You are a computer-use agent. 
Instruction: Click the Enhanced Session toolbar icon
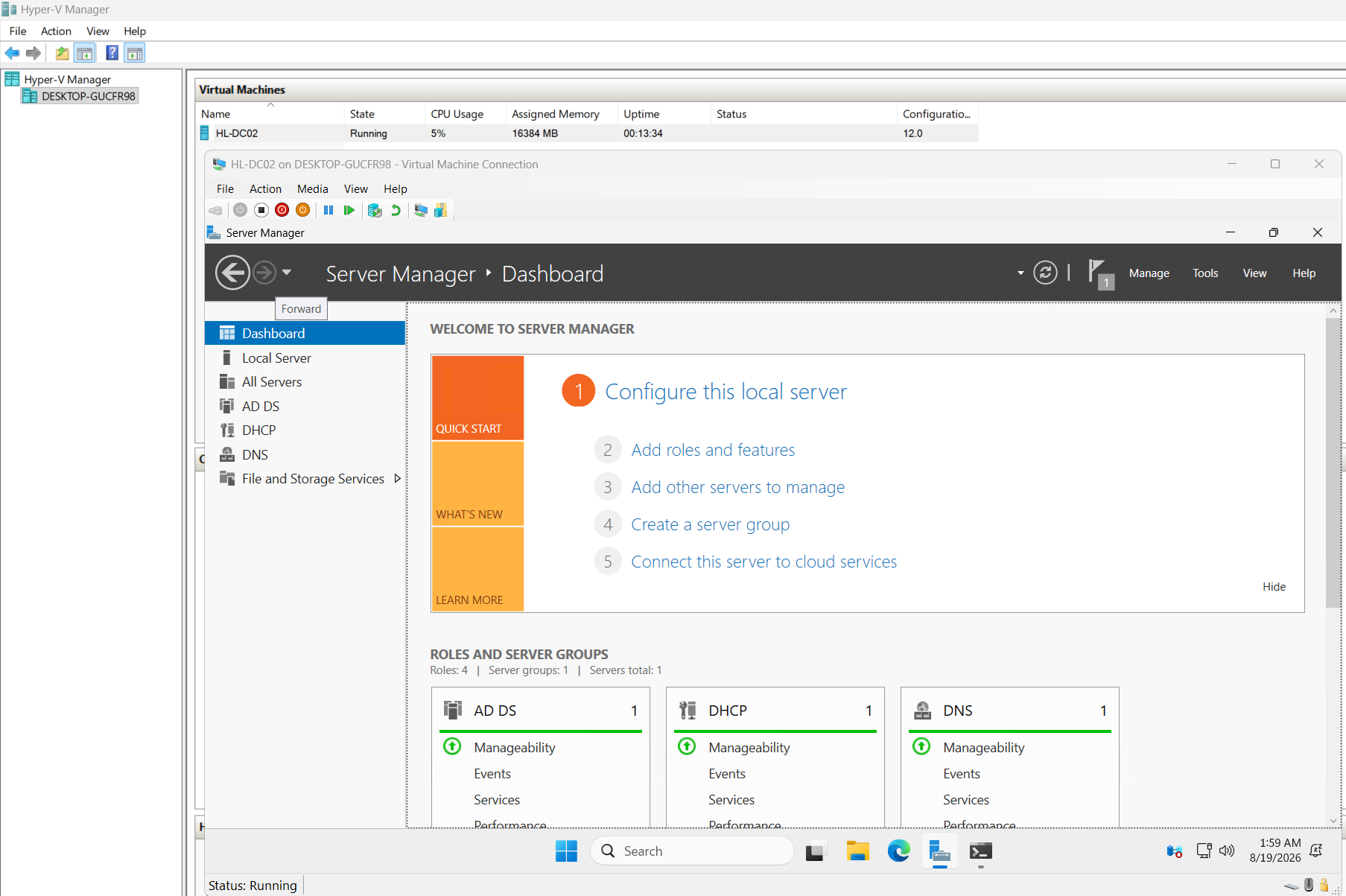coord(421,210)
